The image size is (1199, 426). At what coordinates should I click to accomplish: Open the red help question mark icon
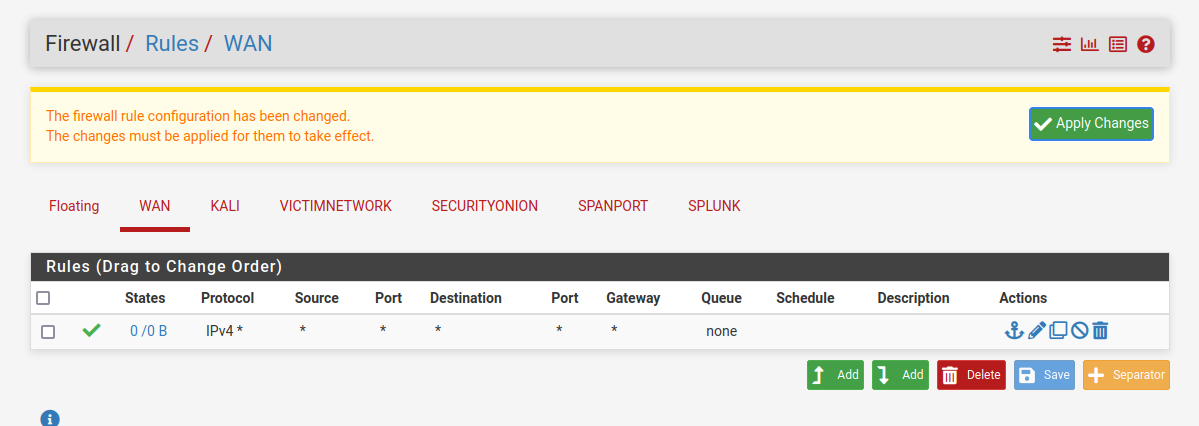click(x=1146, y=44)
